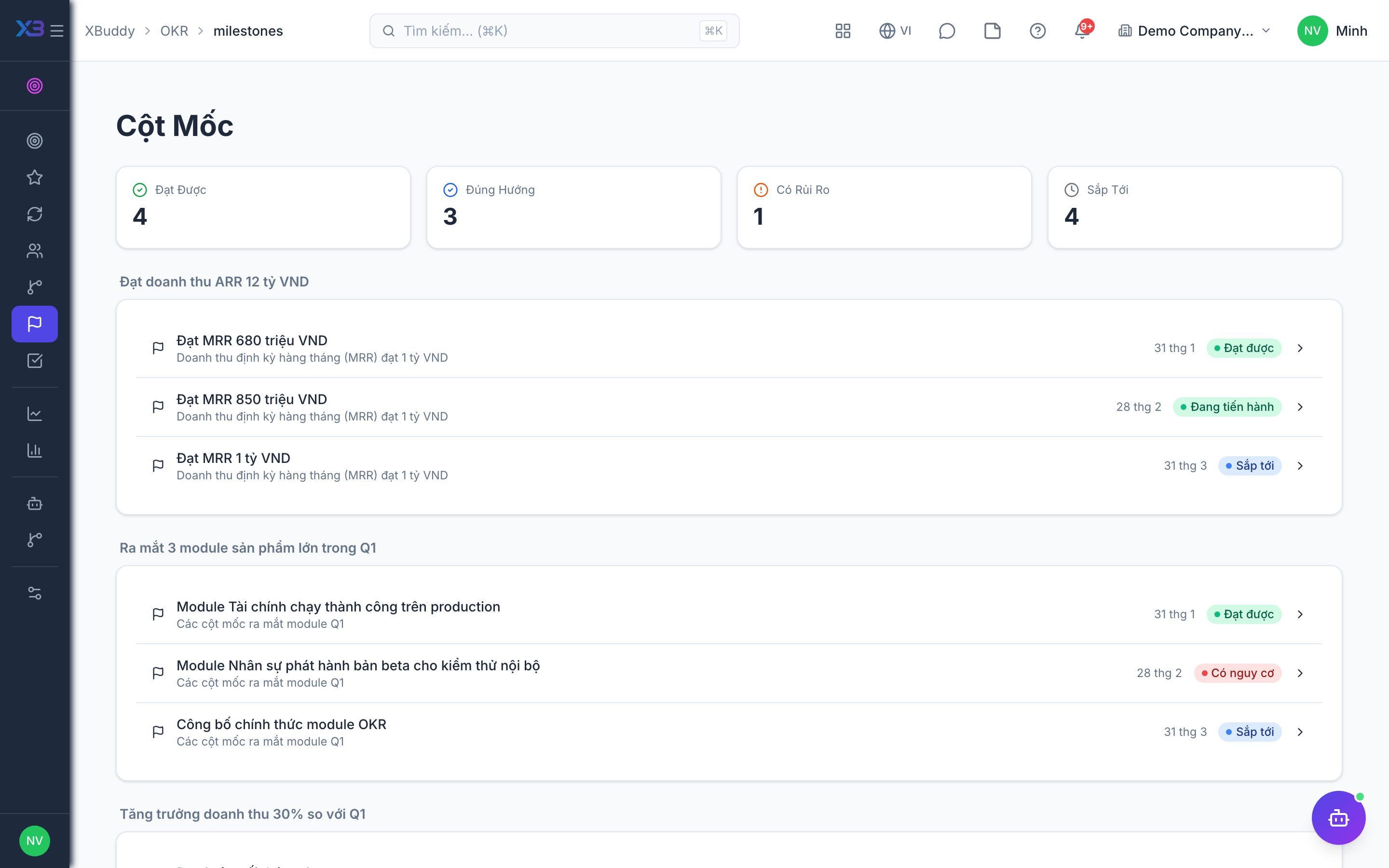This screenshot has width=1389, height=868.
Task: Click the Đang tiến hành status badge
Action: (x=1227, y=407)
